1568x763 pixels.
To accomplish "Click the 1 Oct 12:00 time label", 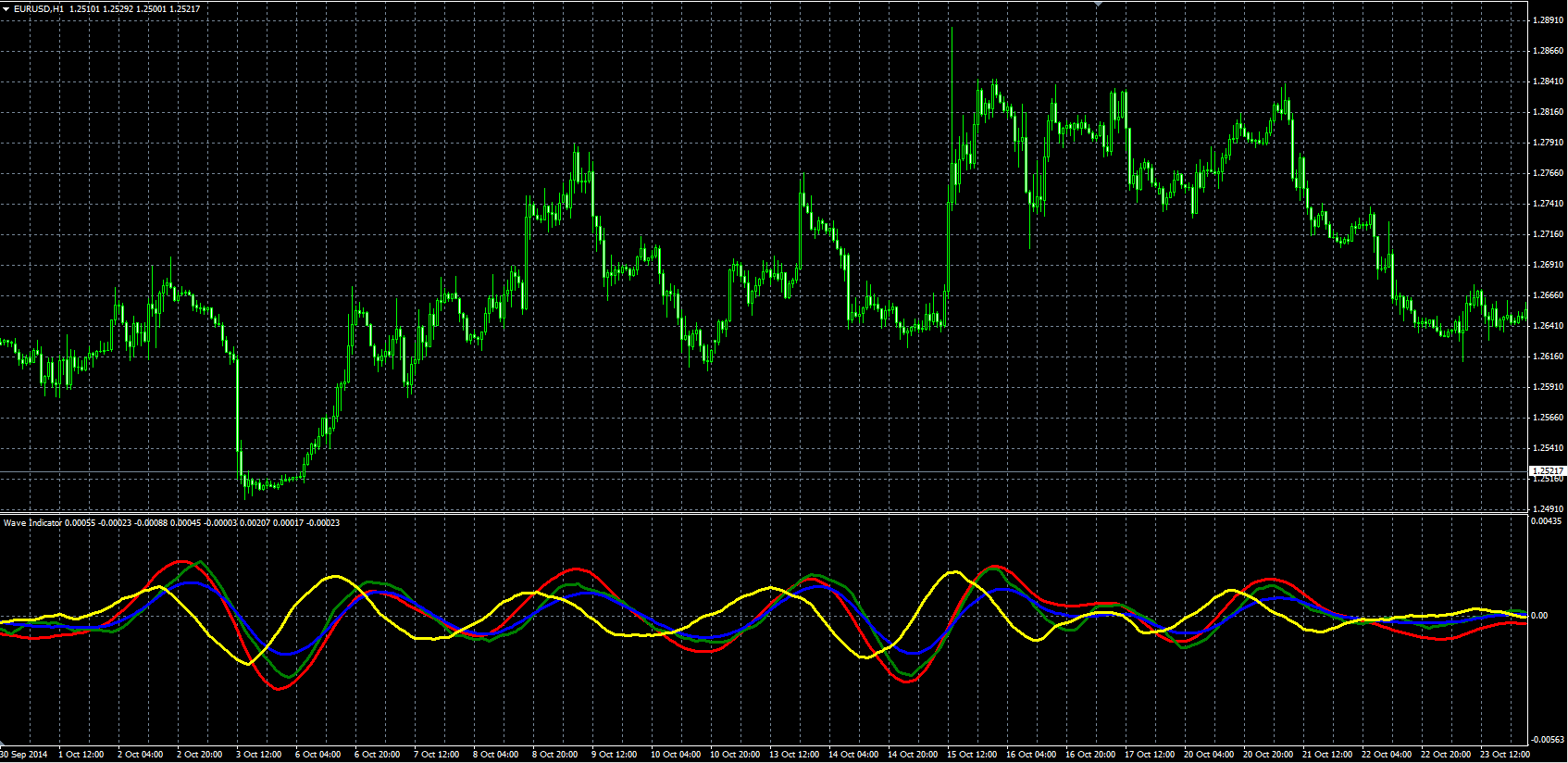I will click(81, 755).
